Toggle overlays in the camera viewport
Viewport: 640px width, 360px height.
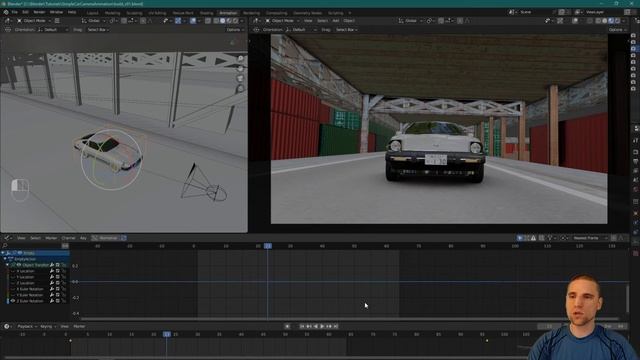(x=575, y=20)
